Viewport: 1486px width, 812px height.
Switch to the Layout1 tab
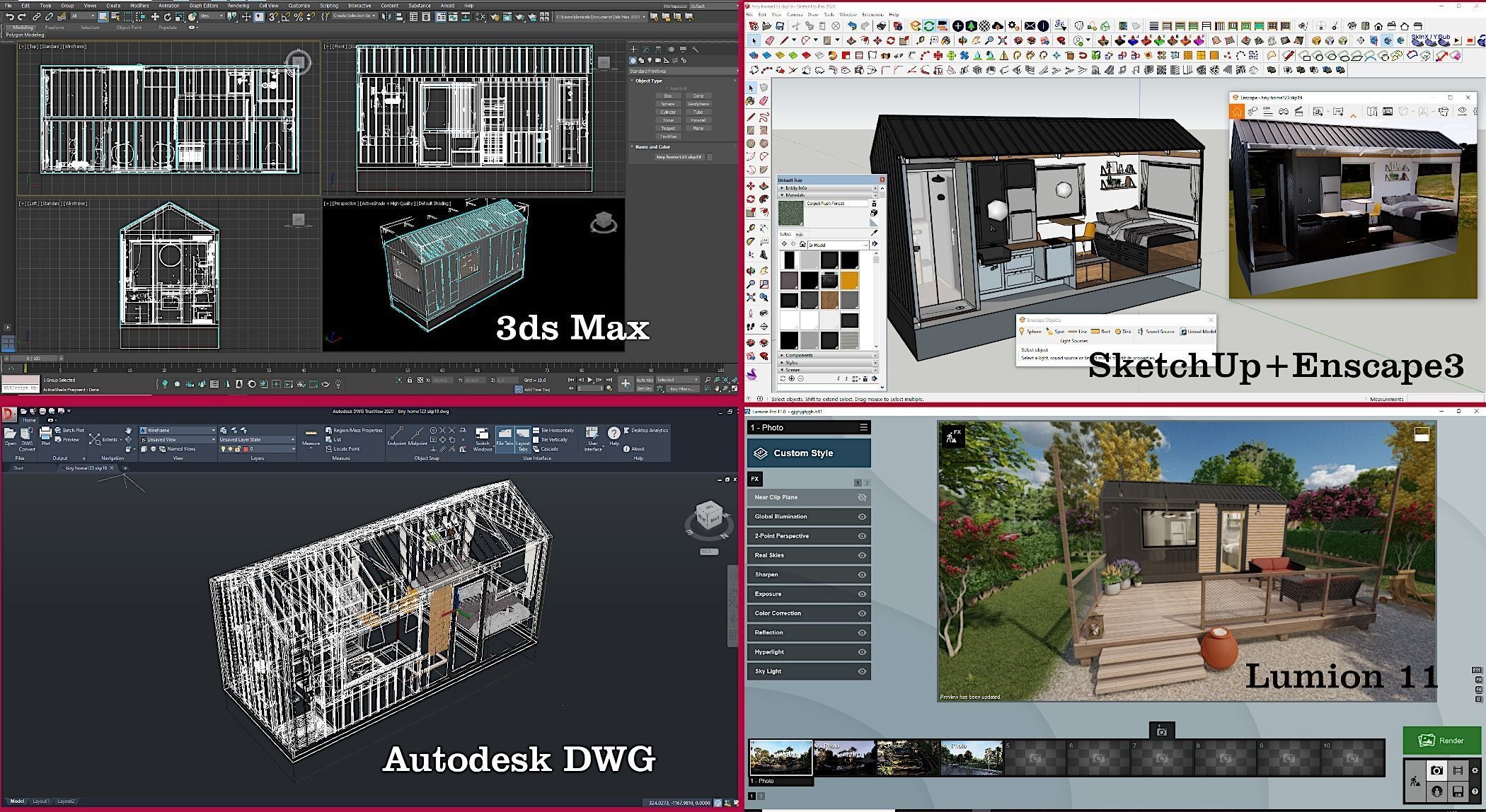[40, 801]
